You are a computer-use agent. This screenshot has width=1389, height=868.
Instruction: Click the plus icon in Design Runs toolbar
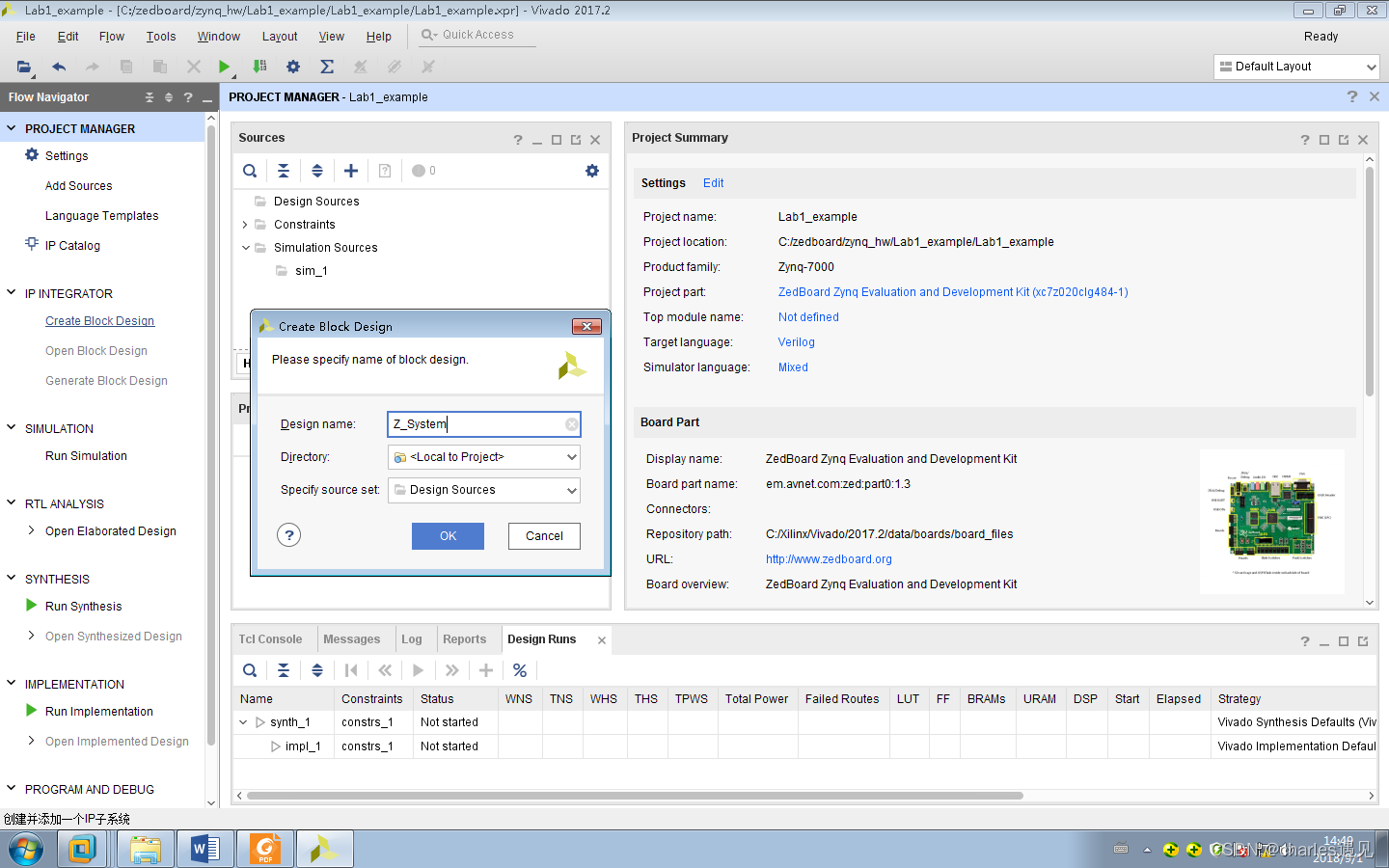[x=486, y=670]
